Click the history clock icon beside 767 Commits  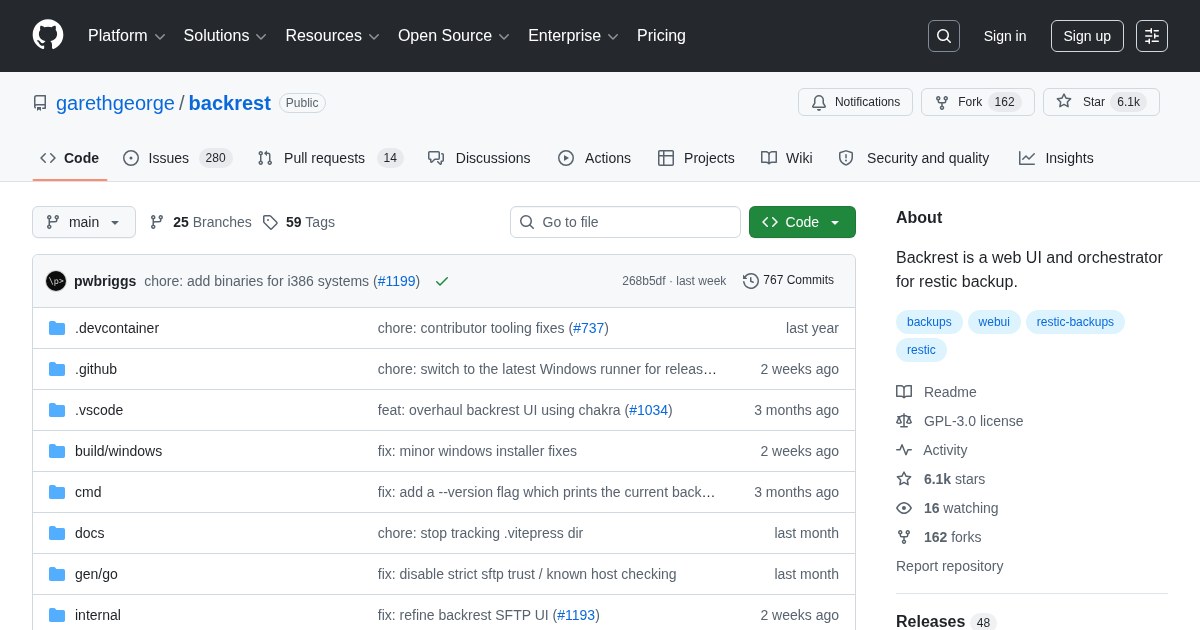click(x=751, y=281)
